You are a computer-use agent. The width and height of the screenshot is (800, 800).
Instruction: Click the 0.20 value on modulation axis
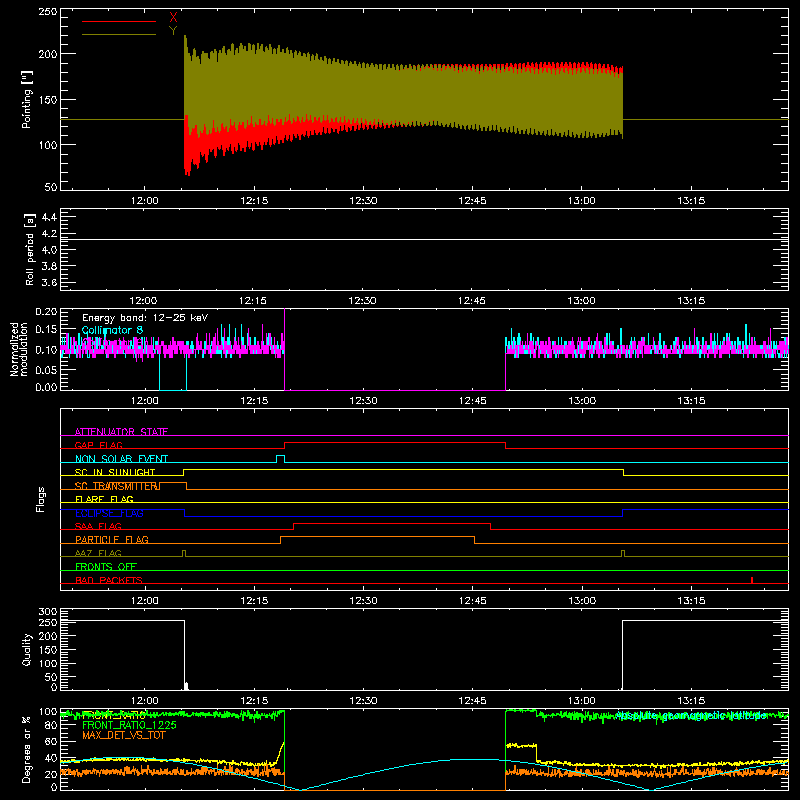[x=46, y=311]
